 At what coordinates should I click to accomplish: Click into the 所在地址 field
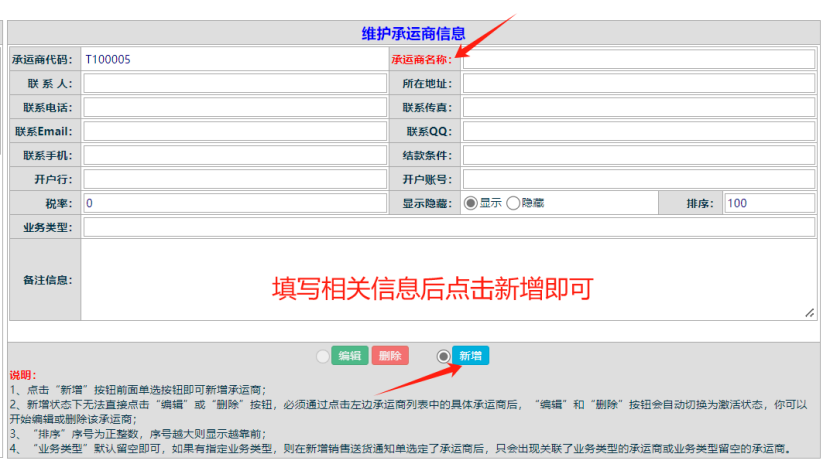click(638, 83)
